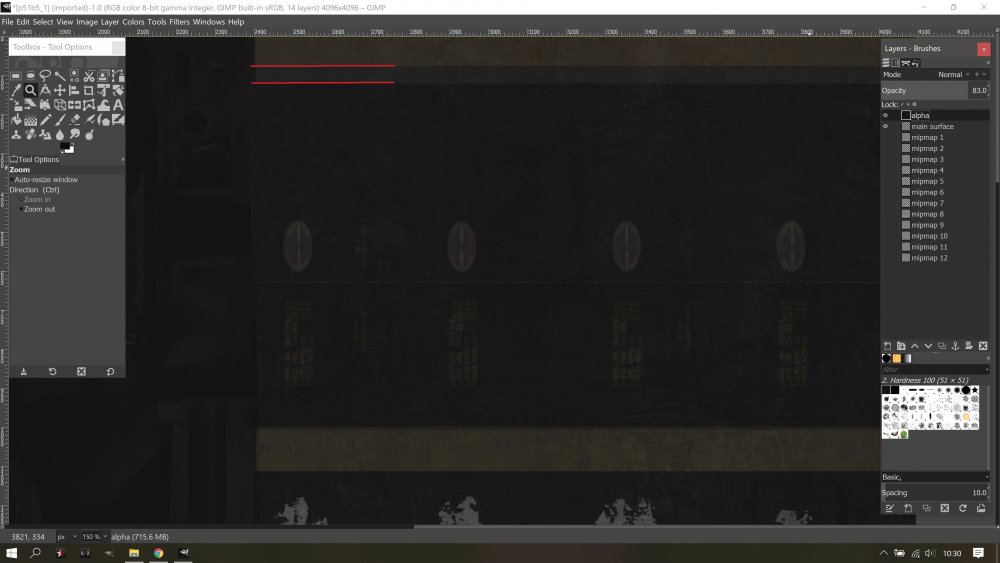Toggle visibility of the alpha layer
1000x563 pixels.
885,115
